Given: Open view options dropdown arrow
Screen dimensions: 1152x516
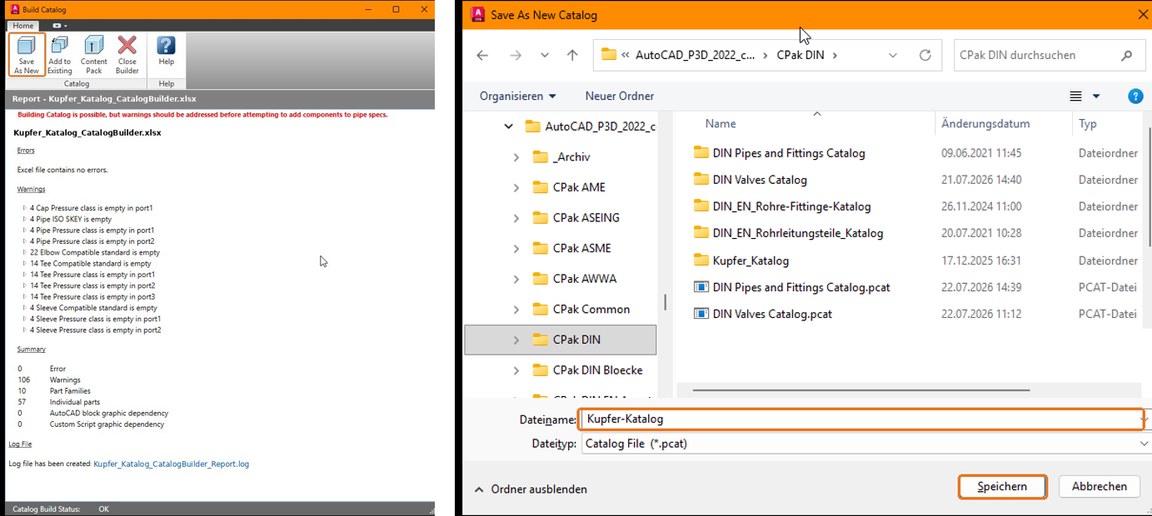Looking at the screenshot, I should click(1096, 96).
